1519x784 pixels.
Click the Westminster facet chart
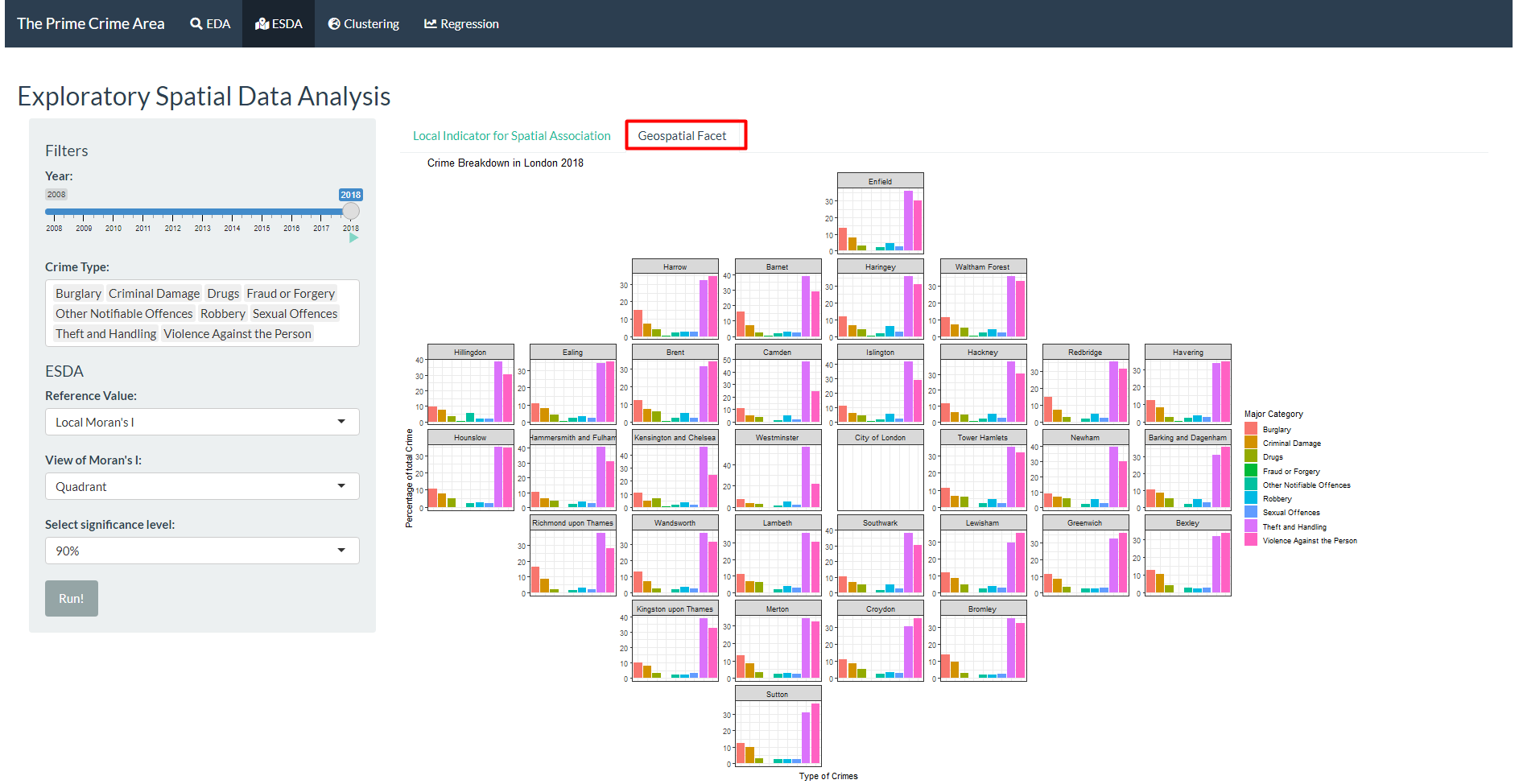[x=777, y=477]
